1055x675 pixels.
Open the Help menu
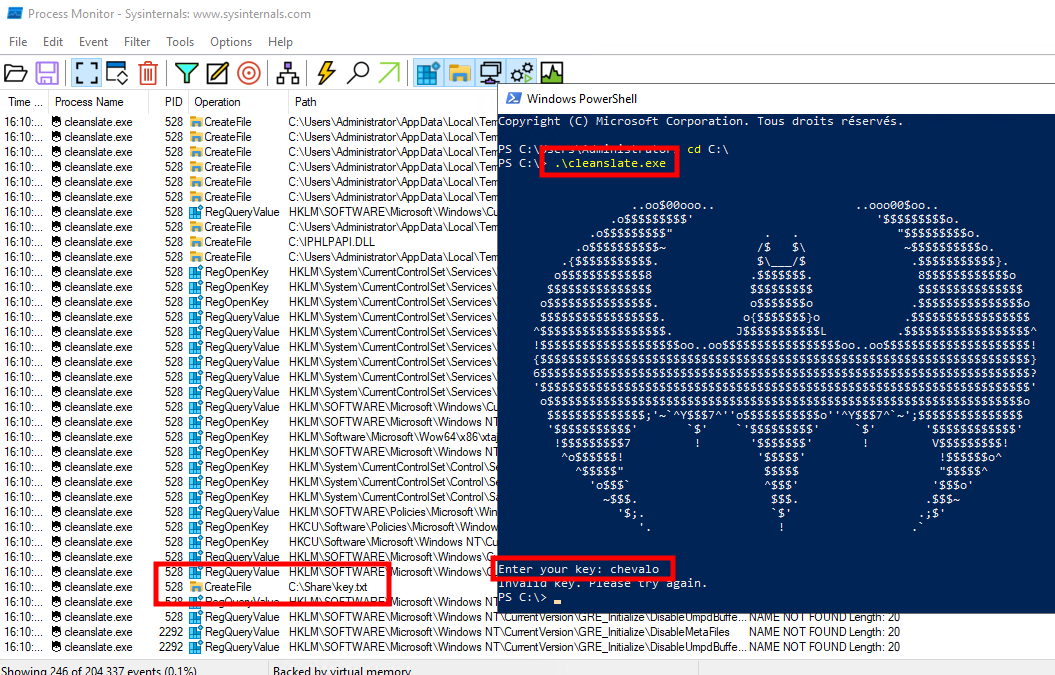pos(280,42)
